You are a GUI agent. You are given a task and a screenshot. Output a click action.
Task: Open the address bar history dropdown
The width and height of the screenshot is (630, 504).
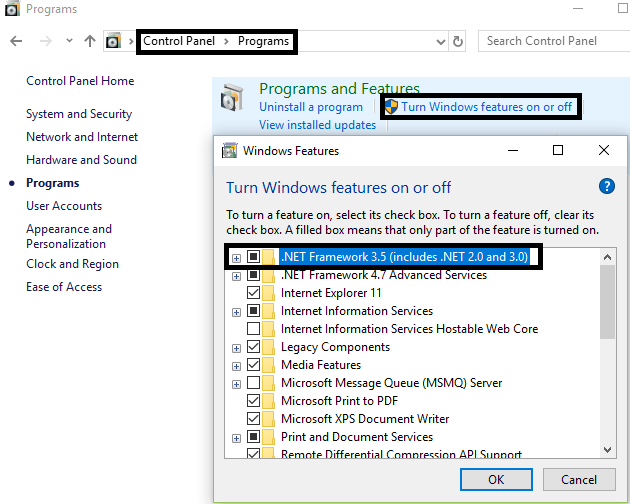pos(441,41)
